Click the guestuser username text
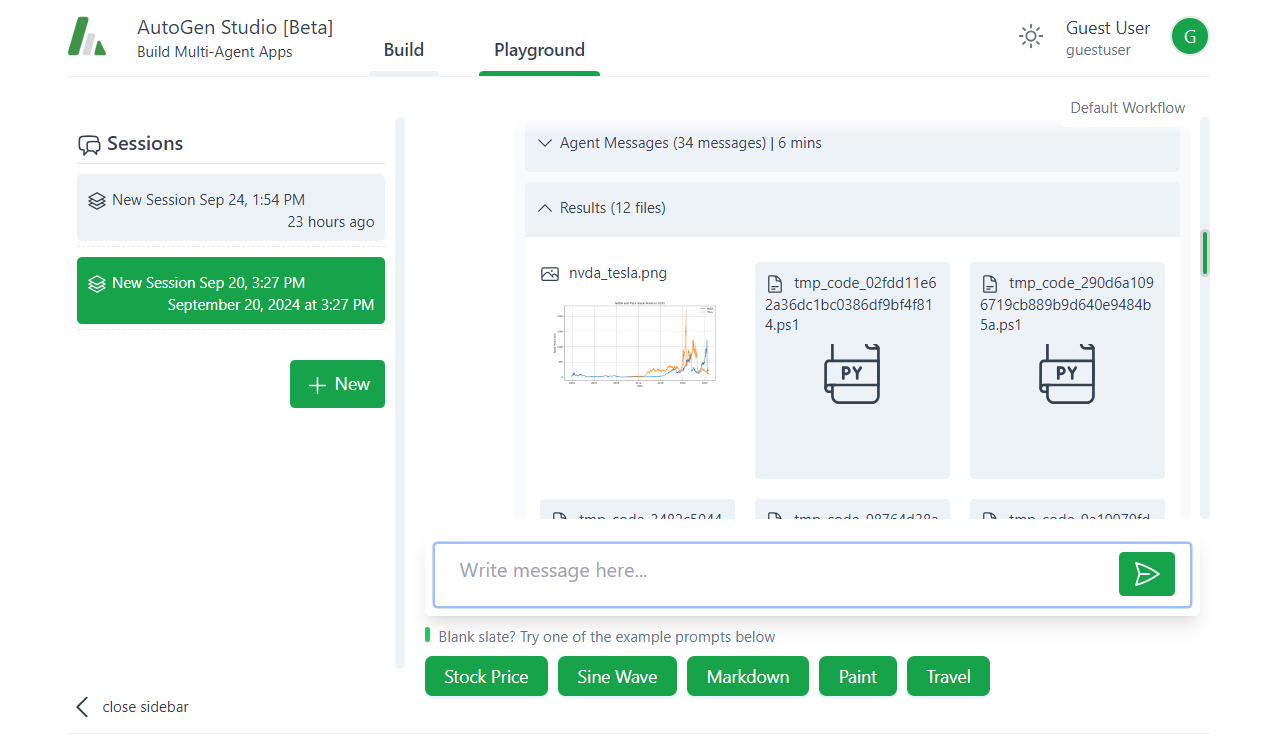 click(1099, 50)
